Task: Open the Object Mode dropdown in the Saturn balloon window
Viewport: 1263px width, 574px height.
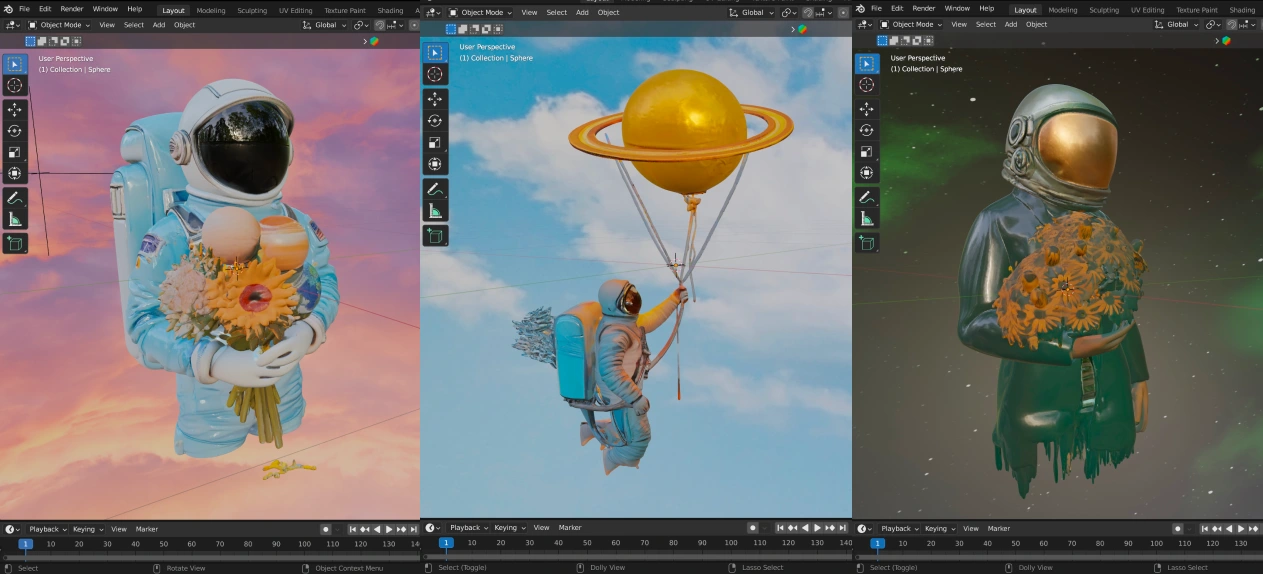Action: pyautogui.click(x=481, y=13)
